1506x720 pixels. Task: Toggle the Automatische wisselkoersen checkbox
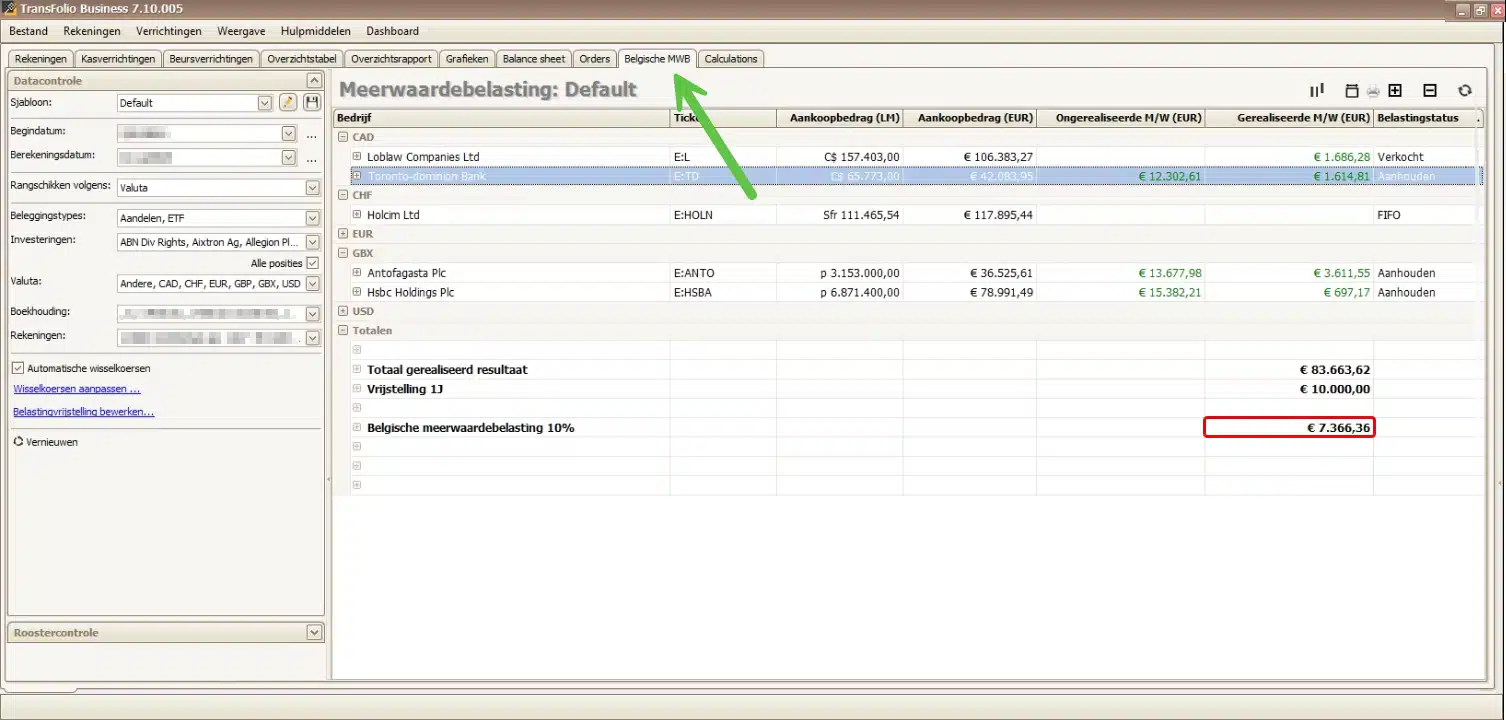point(19,368)
